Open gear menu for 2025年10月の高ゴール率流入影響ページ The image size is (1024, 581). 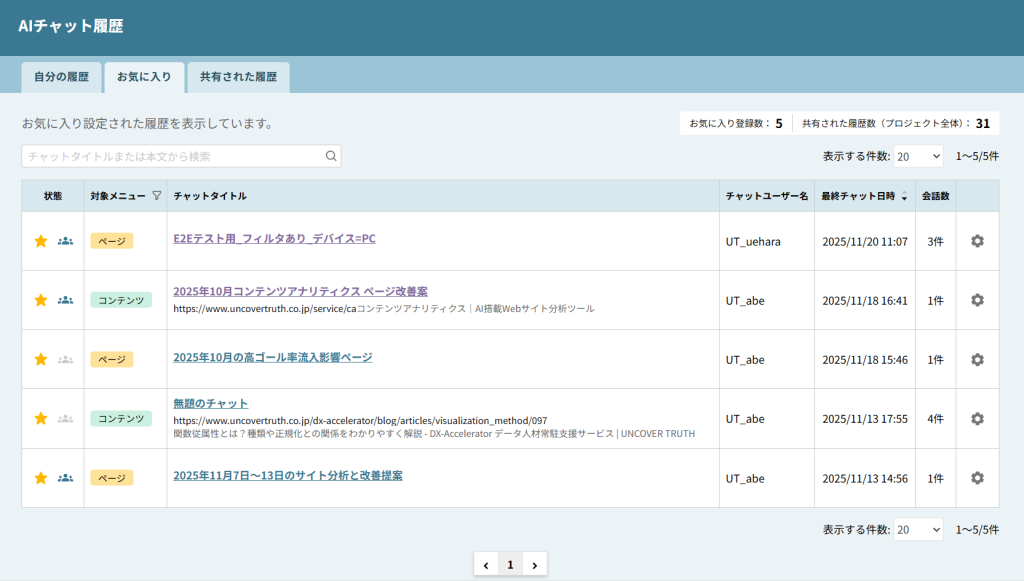pos(977,359)
